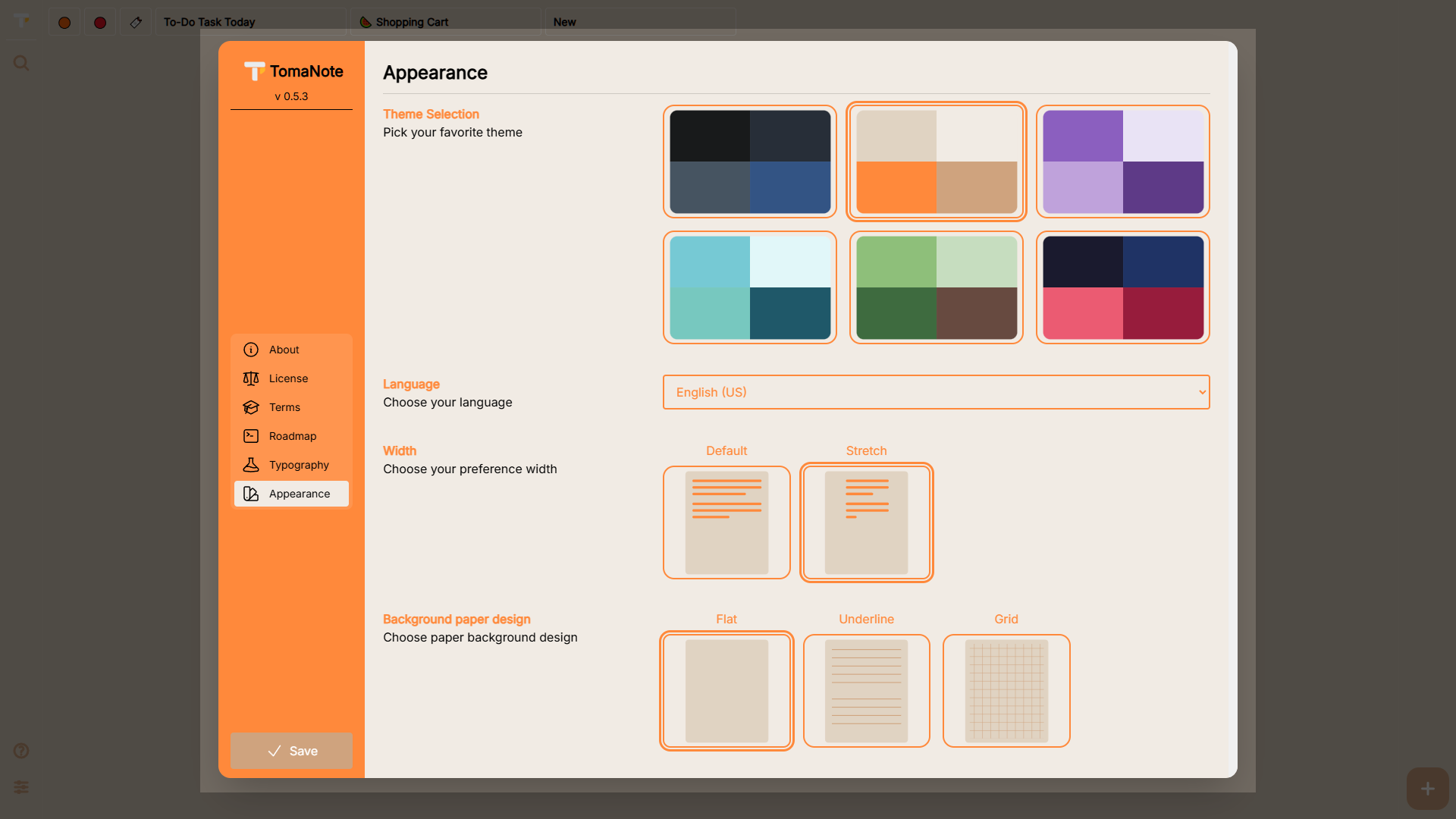Switch to To-Do Task Today tab
Viewport: 1456px width, 819px height.
click(x=251, y=22)
